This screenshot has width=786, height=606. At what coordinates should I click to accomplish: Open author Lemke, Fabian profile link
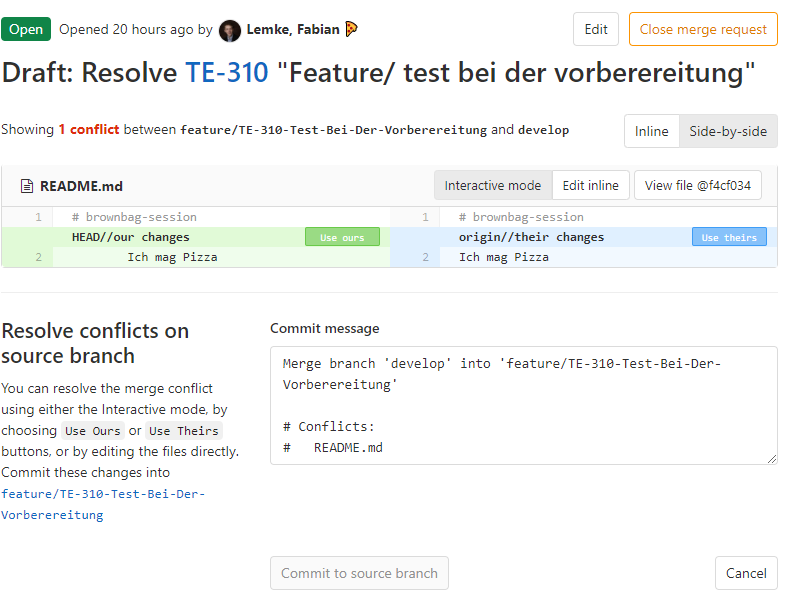293,29
